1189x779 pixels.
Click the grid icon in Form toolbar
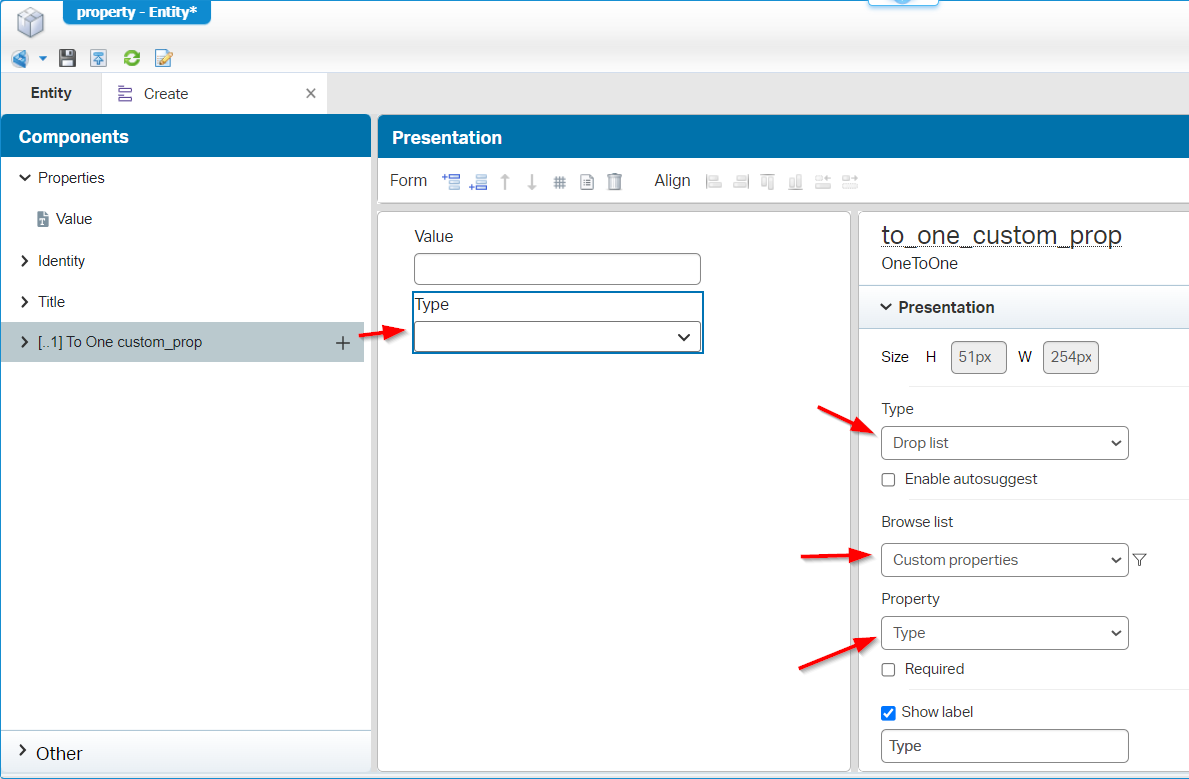tap(560, 182)
